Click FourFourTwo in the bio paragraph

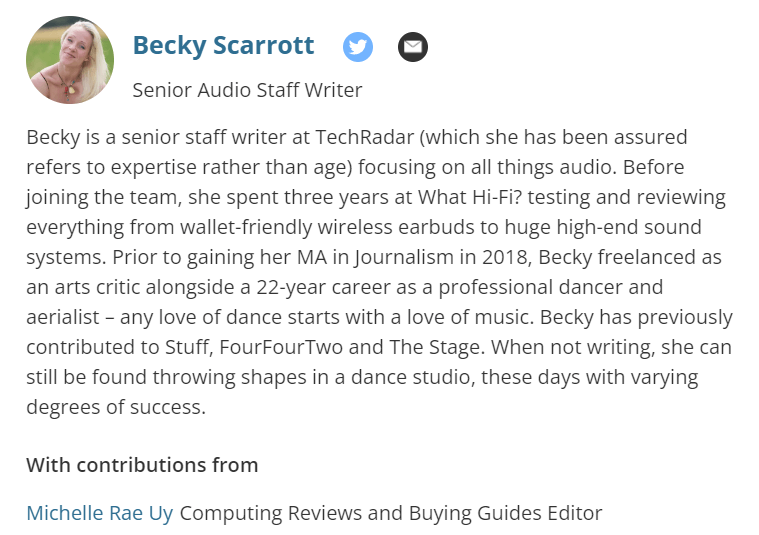[x=281, y=347]
